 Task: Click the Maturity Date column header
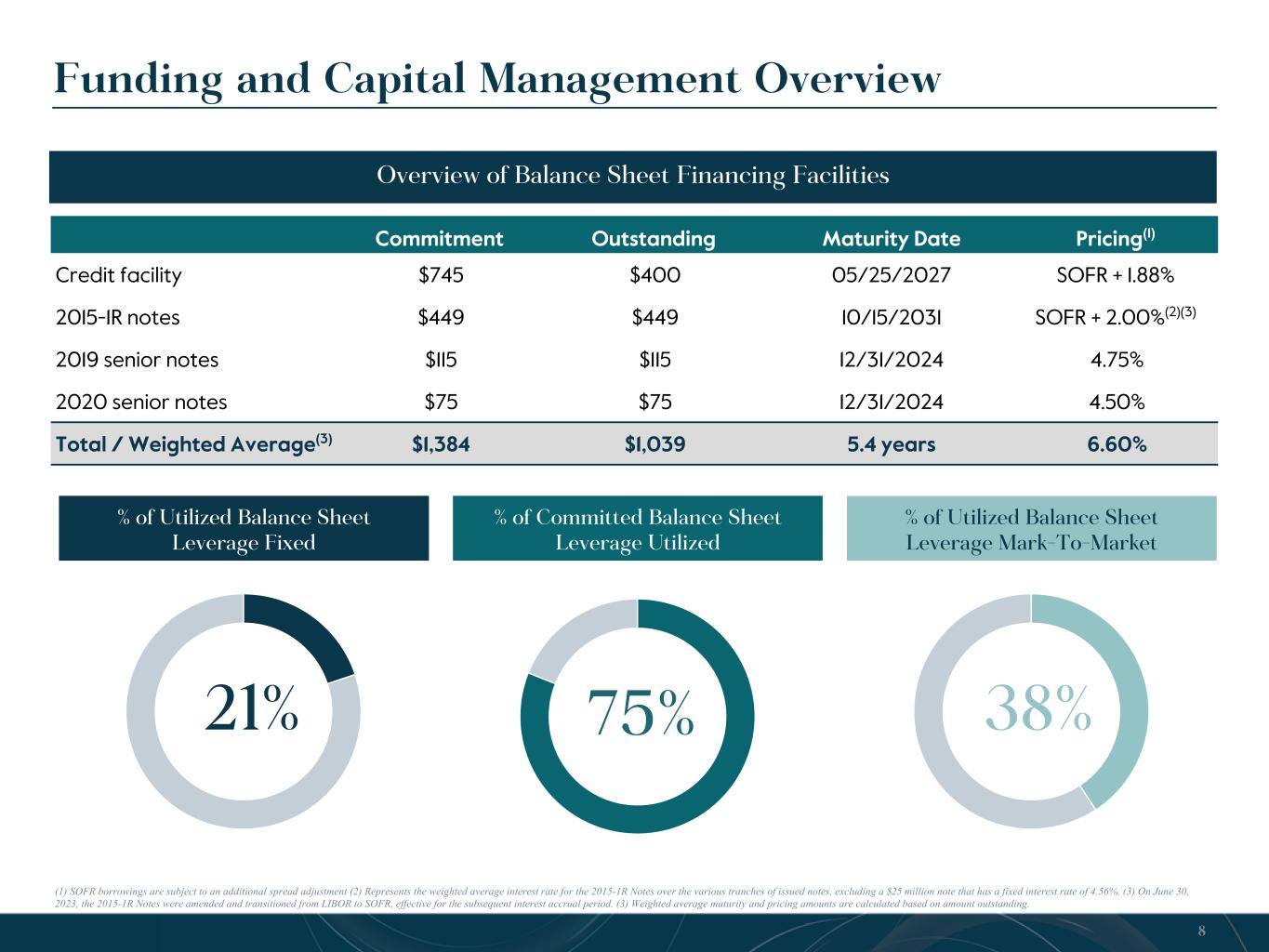pyautogui.click(x=891, y=239)
